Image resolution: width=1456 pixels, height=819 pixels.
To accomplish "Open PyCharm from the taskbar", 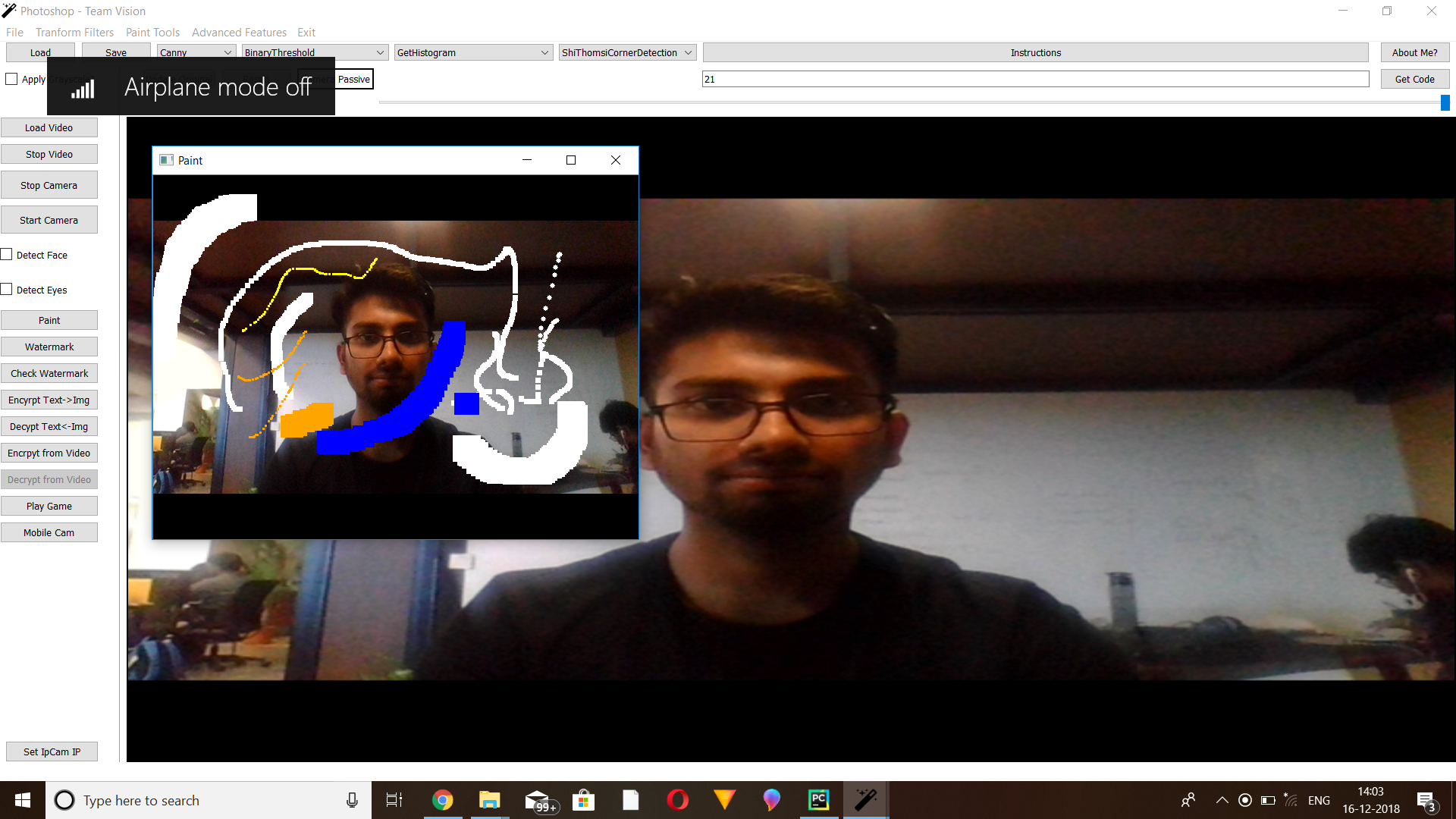I will (818, 800).
